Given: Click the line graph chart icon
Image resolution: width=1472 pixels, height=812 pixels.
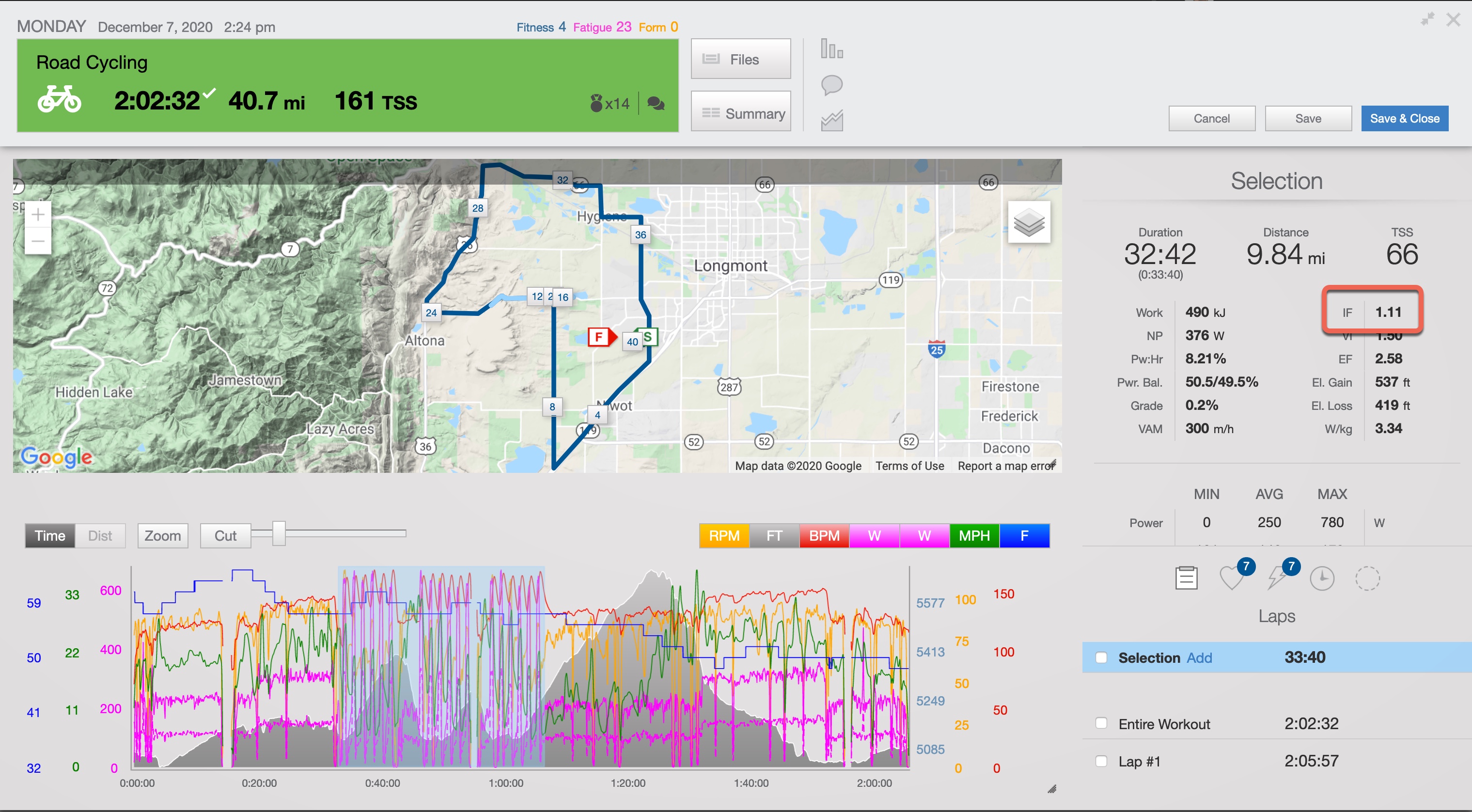Looking at the screenshot, I should click(831, 121).
